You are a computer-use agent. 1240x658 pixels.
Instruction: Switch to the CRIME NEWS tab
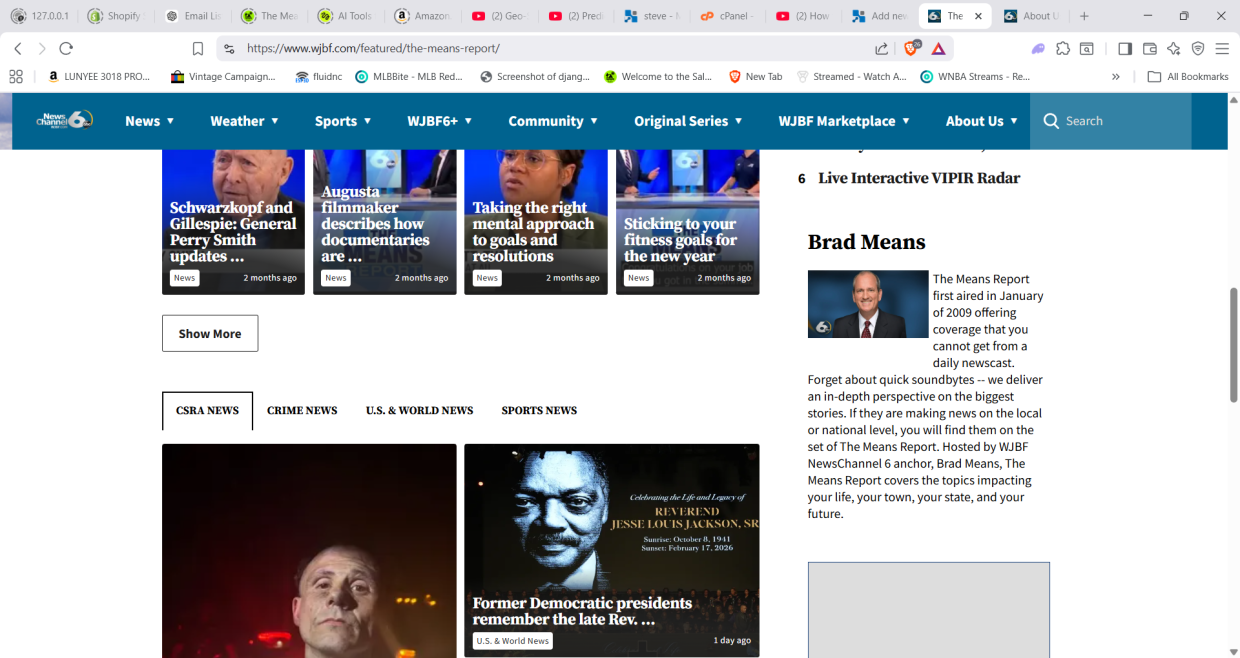[x=302, y=410]
